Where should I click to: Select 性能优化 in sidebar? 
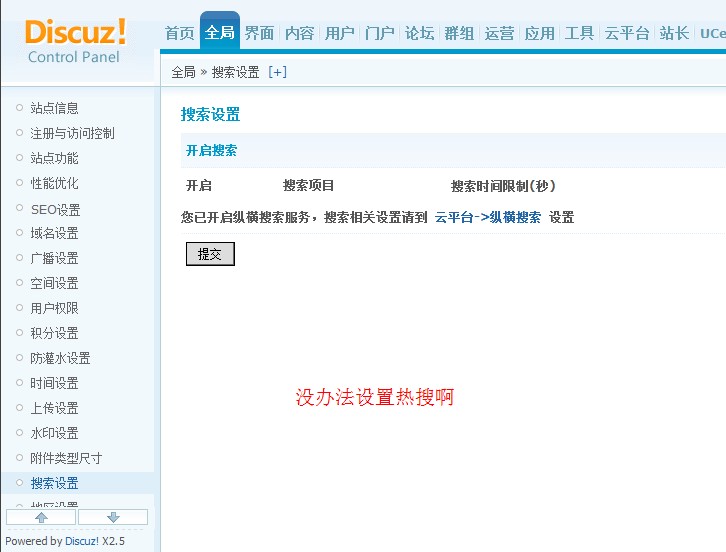click(x=54, y=183)
